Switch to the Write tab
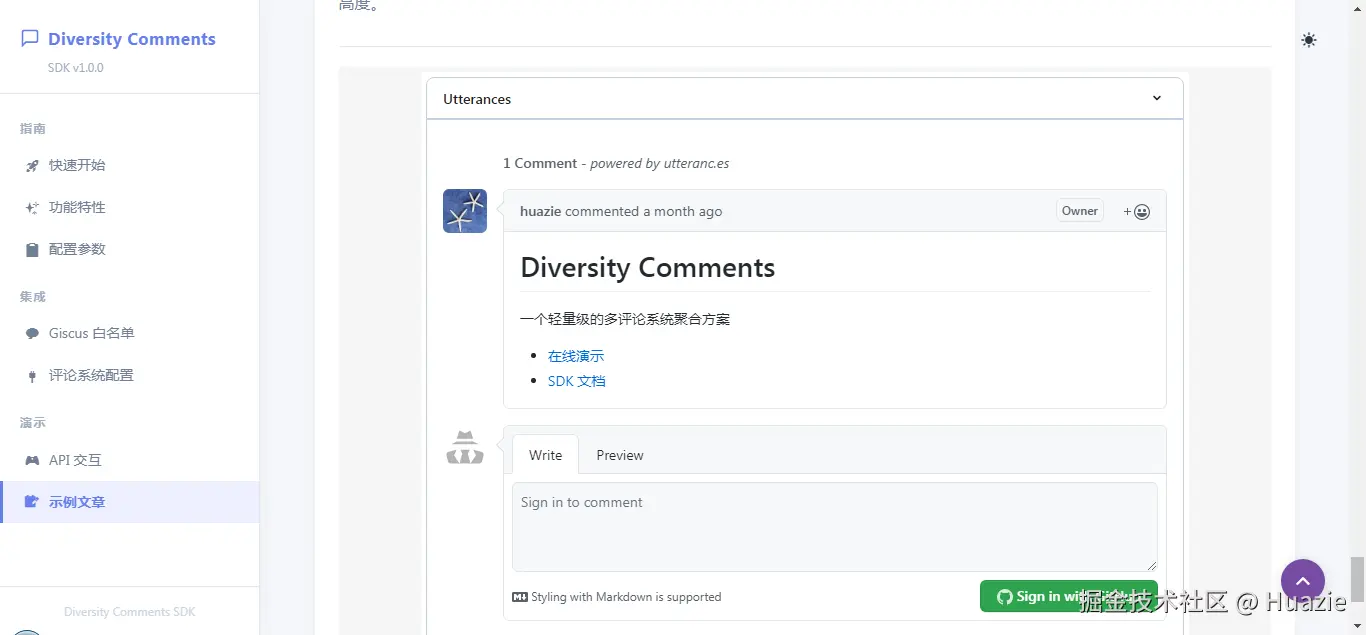 tap(545, 455)
